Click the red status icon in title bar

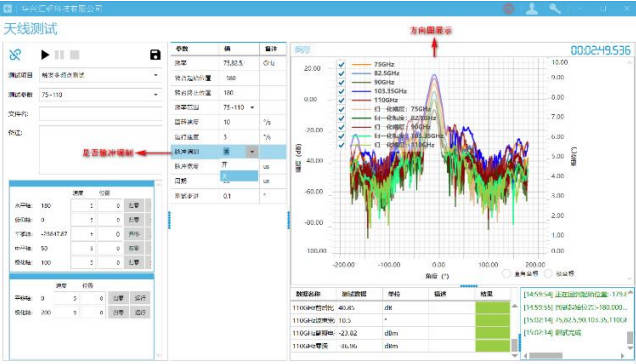(x=509, y=9)
